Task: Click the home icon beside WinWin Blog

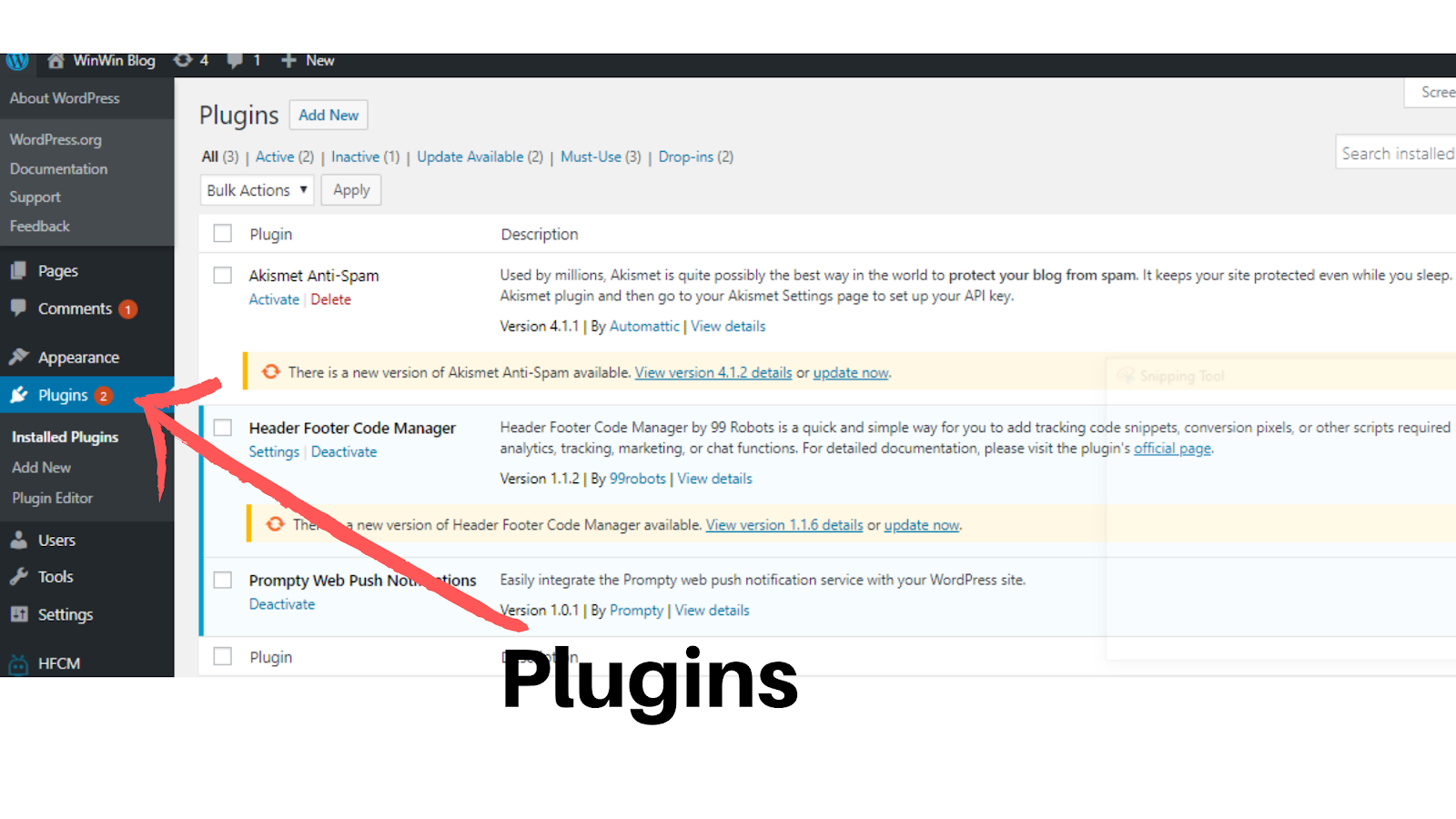Action: 56,61
